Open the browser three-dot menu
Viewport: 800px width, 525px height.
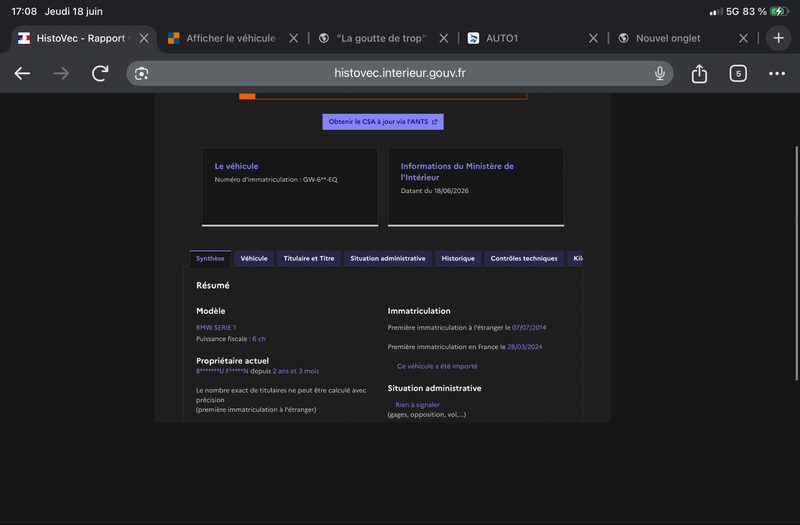click(x=777, y=73)
